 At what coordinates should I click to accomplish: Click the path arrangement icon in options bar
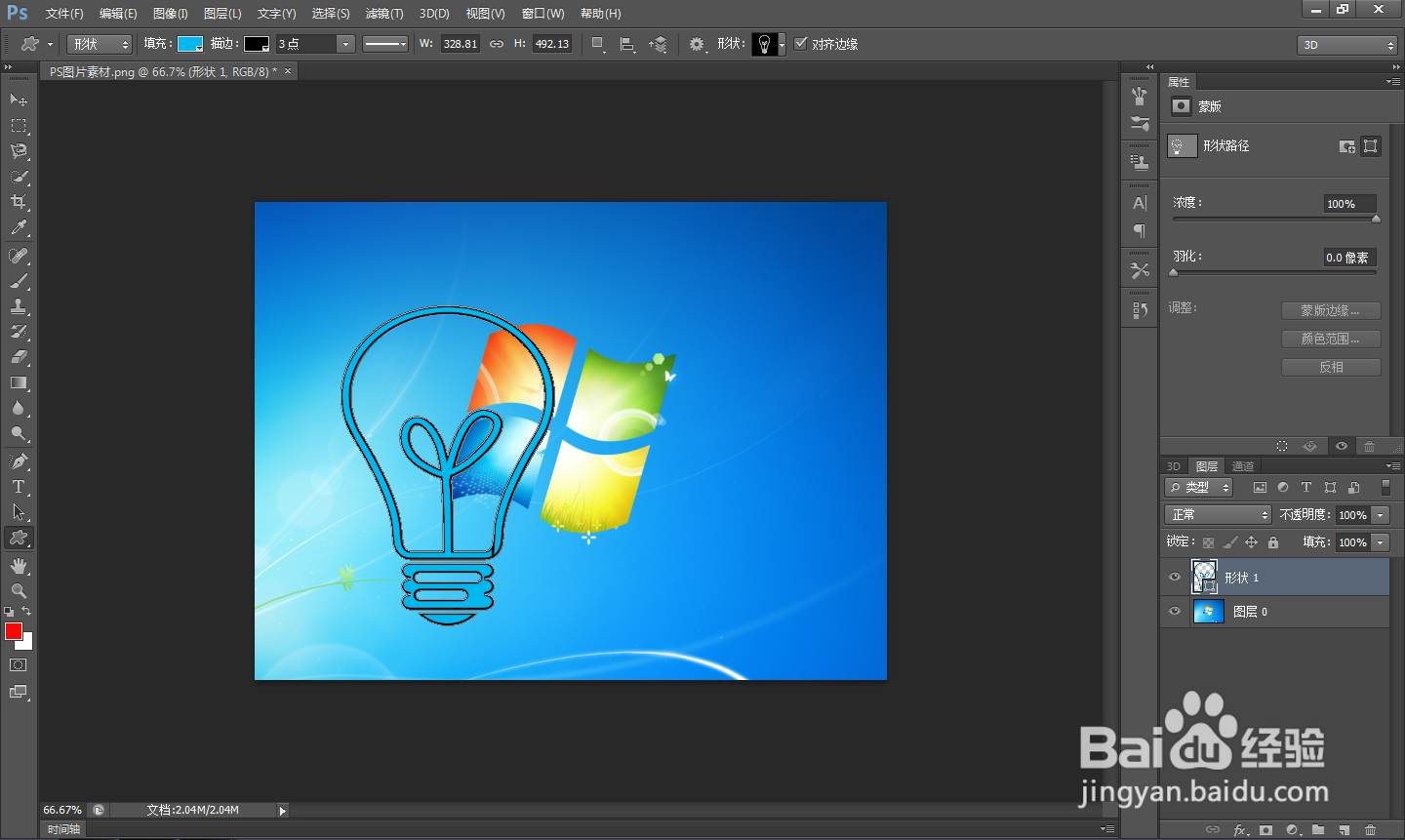[659, 44]
